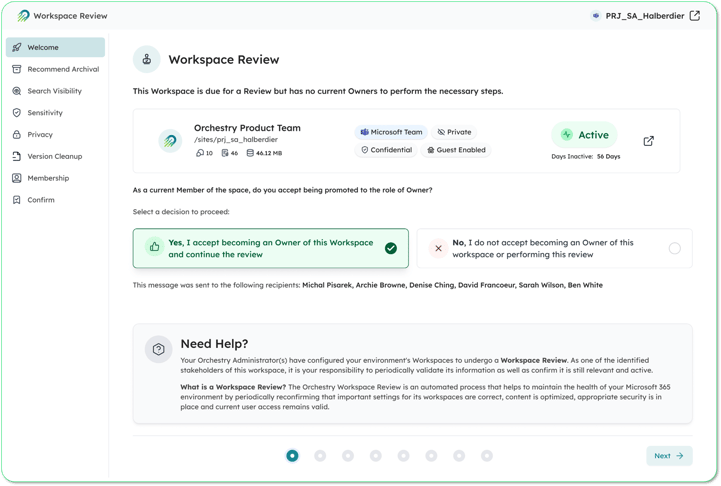Go to Recommend Archival step
This screenshot has height=486, width=721.
[x=55, y=69]
